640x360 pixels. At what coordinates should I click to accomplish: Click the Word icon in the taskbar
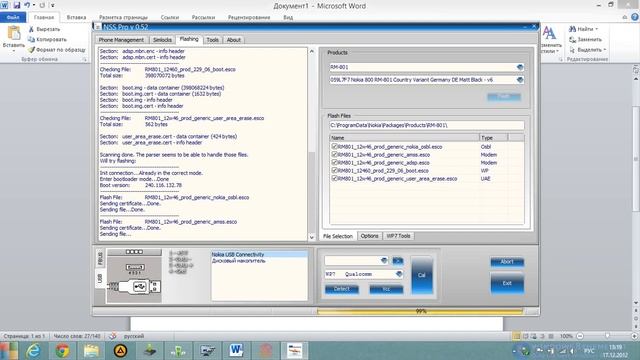click(236, 351)
